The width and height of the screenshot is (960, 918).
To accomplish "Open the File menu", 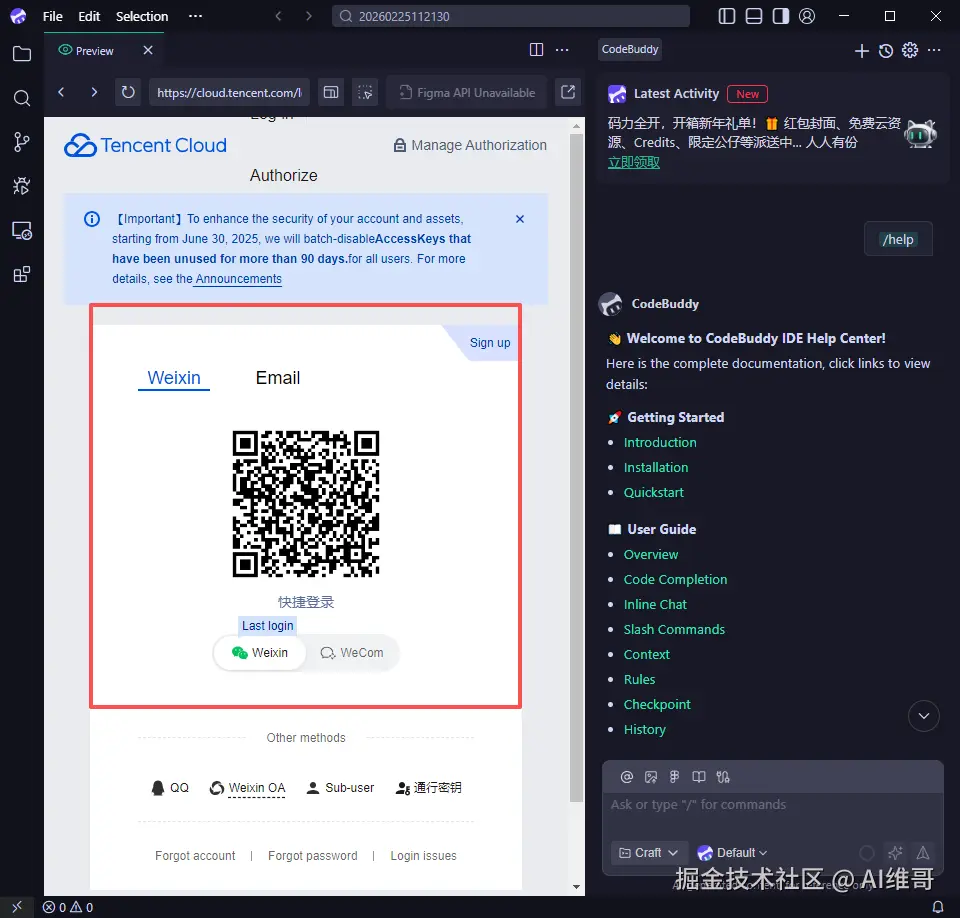I will 53,16.
